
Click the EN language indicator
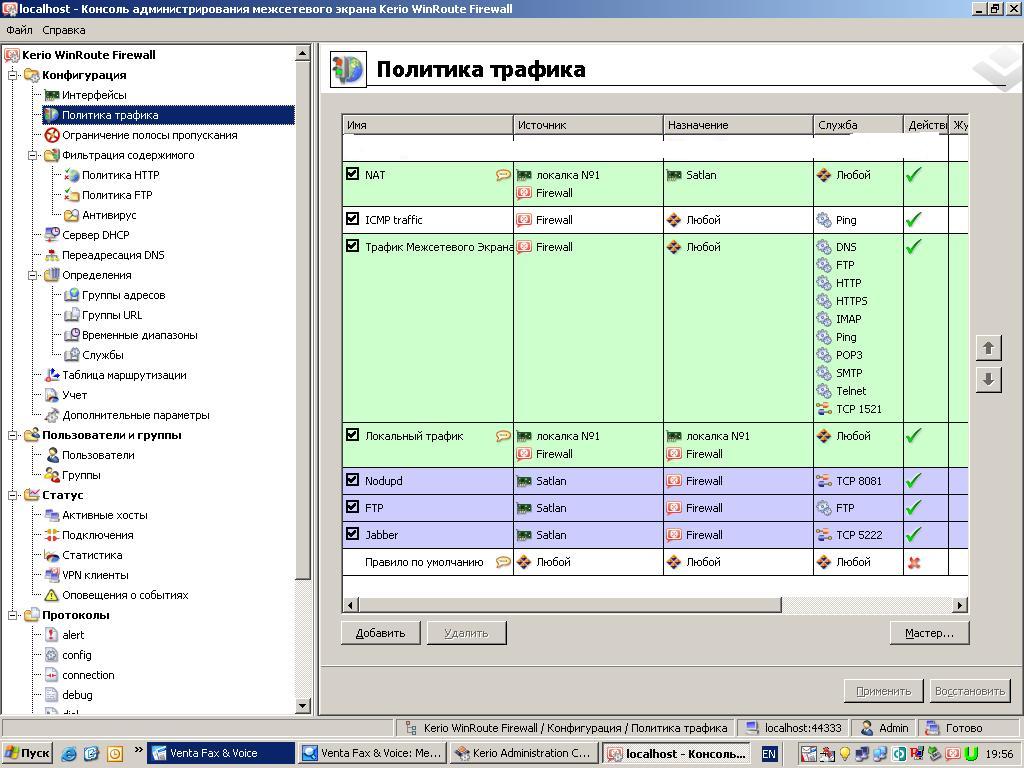tap(769, 754)
